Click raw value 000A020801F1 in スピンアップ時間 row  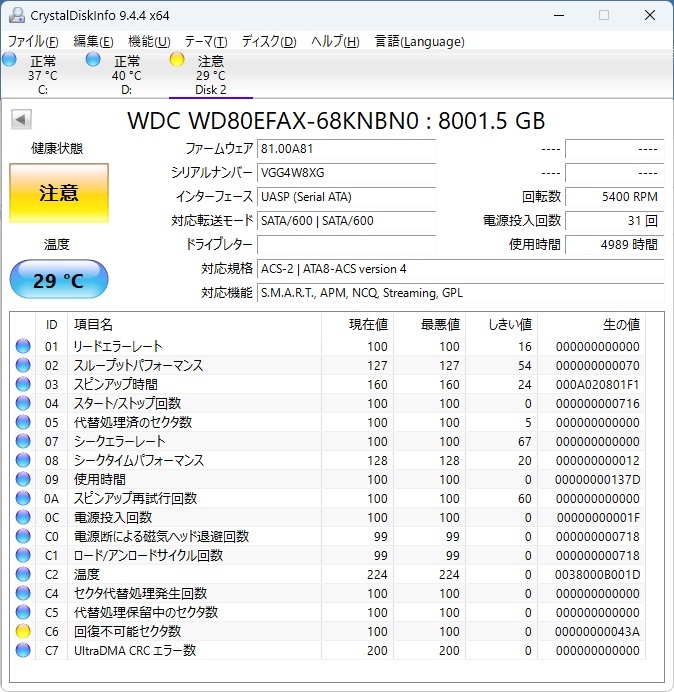[597, 384]
